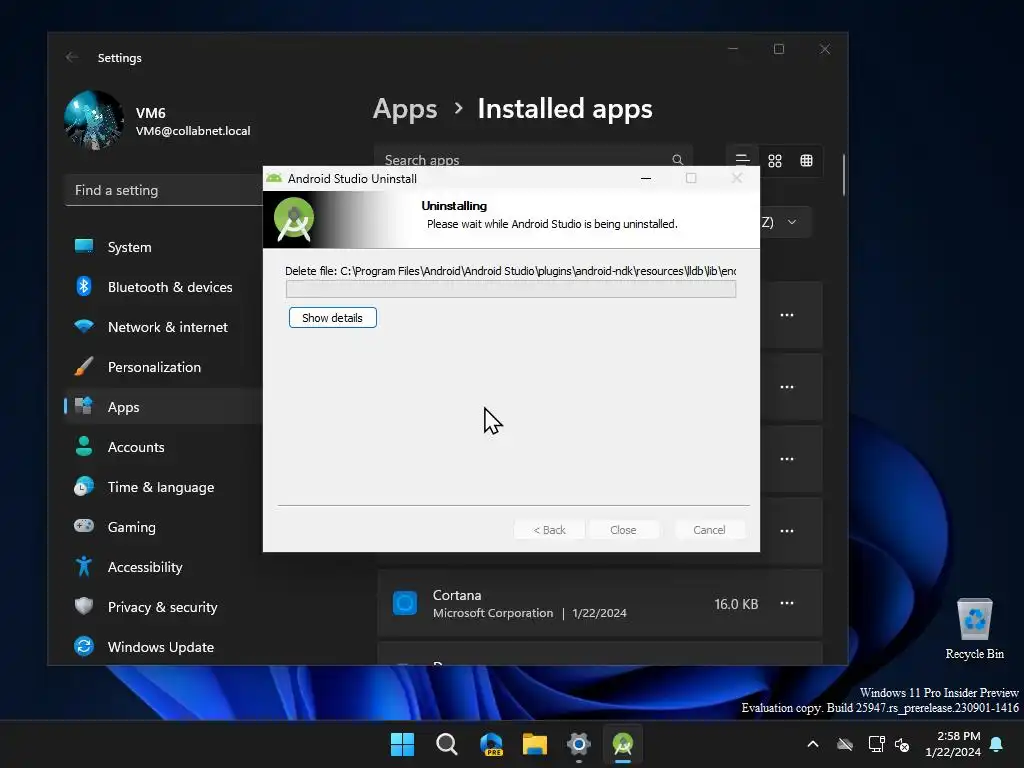
Task: Click the Android Studio taskbar icon
Action: coord(623,744)
